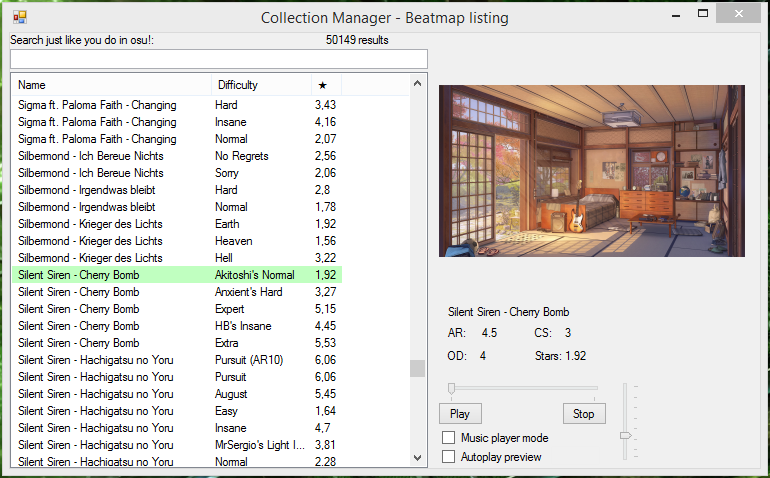Click the list scrollbar down arrow
The image size is (770, 478).
coord(417,457)
